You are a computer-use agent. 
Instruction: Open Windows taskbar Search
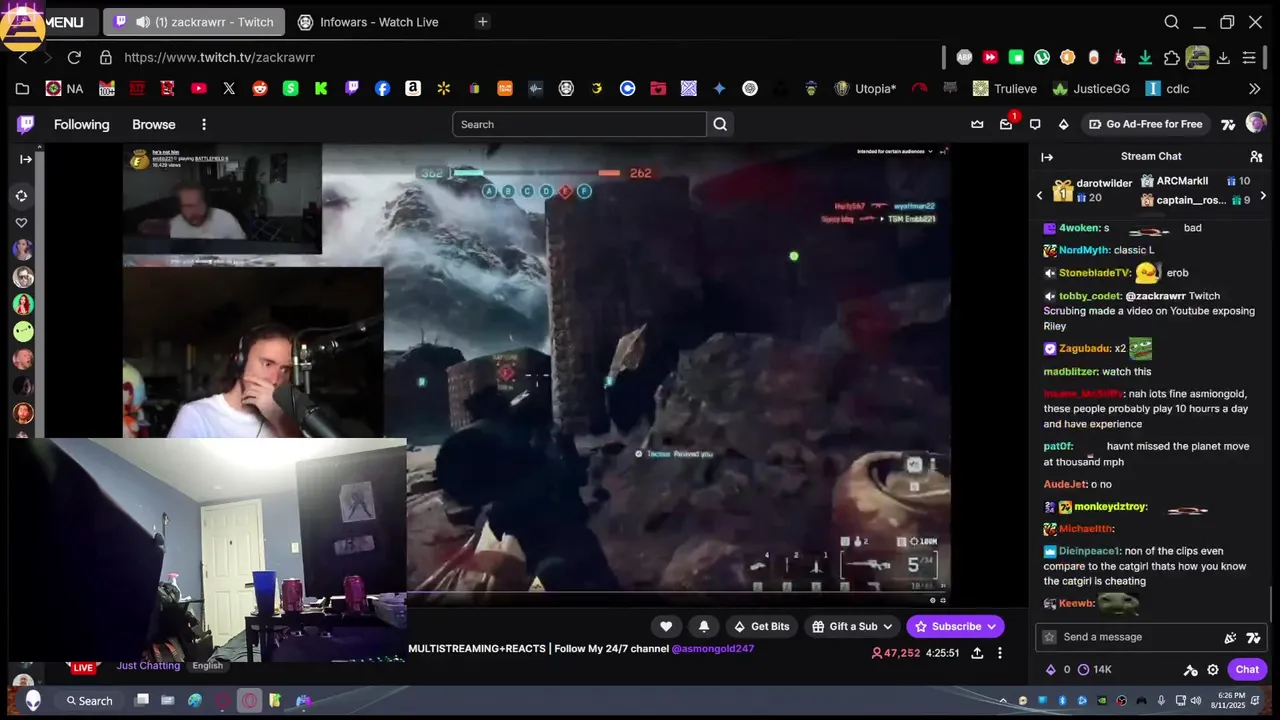click(x=90, y=701)
